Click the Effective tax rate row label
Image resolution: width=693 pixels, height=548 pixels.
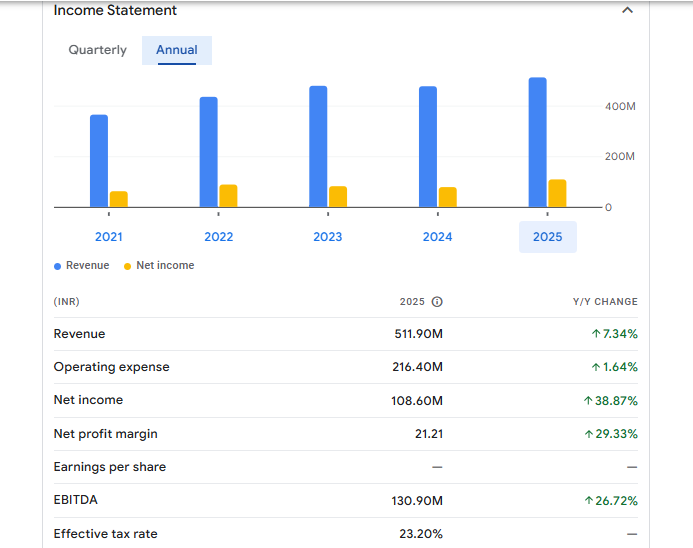(106, 534)
